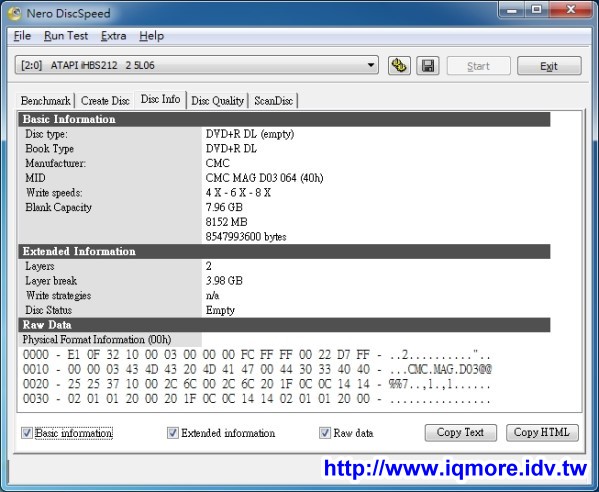Screen dimensions: 599x492
Task: Switch to the Create Disc tab
Action: (105, 101)
